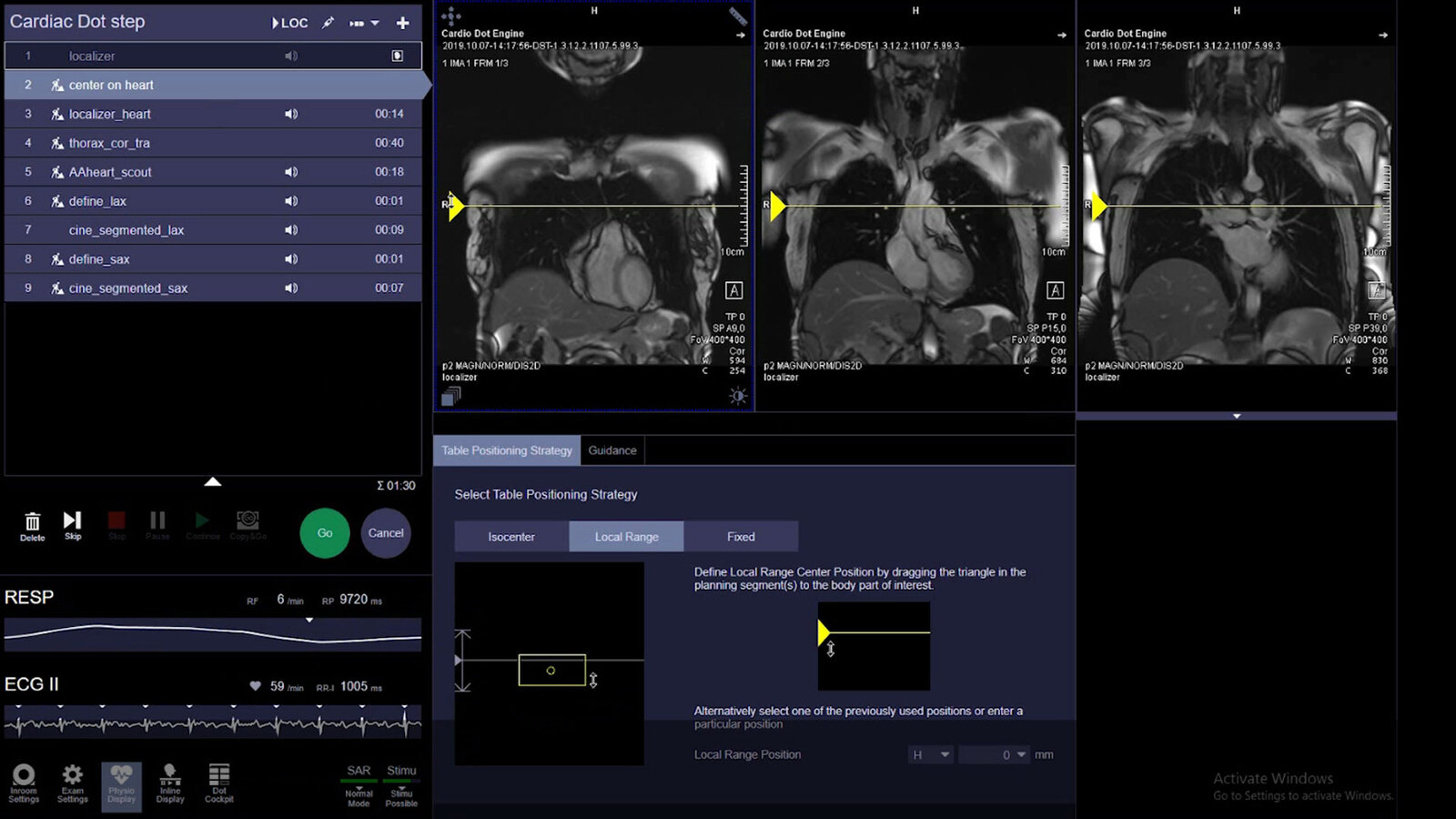Click the contrast injector syringe icon
The image size is (1456, 819).
(x=328, y=23)
